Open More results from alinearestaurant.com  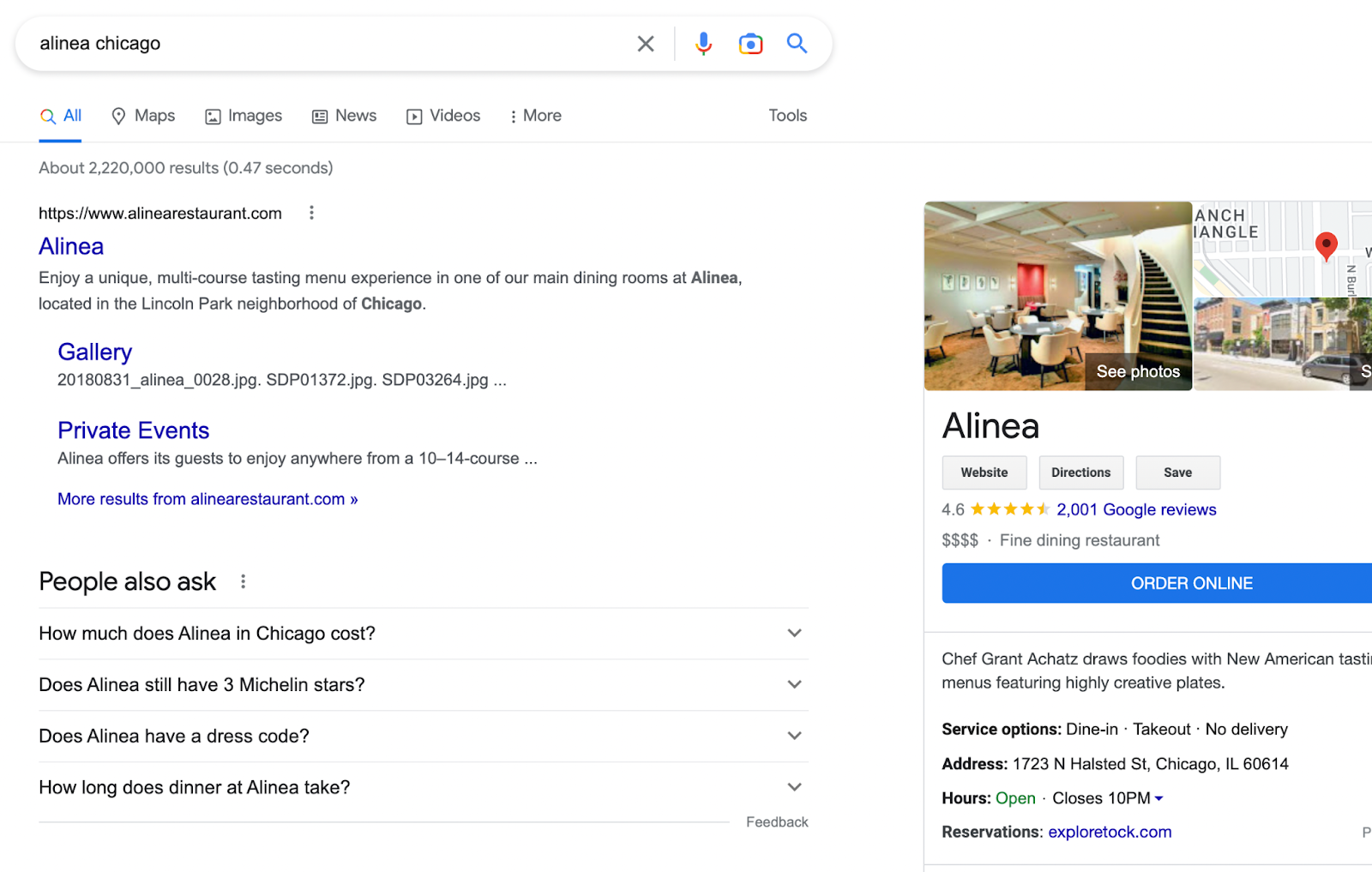pos(208,499)
